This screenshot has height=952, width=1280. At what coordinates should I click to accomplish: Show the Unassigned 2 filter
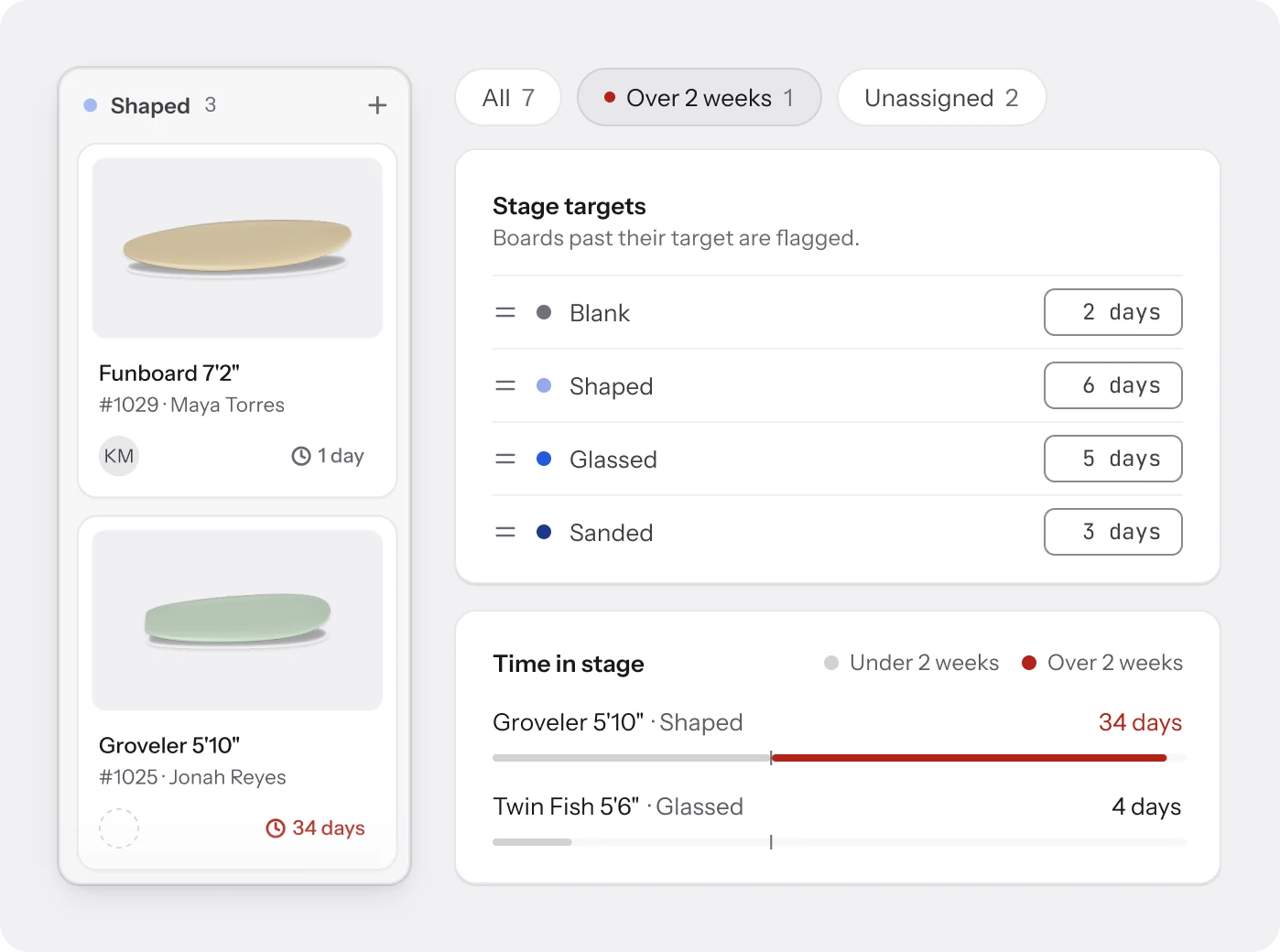pyautogui.click(x=941, y=98)
